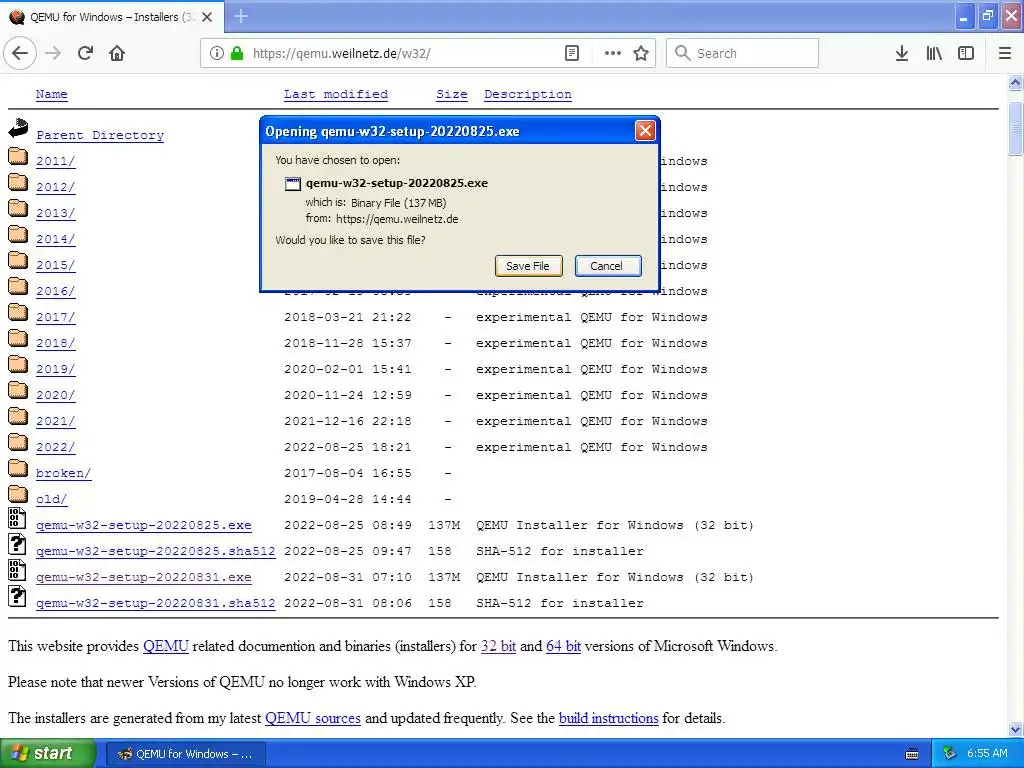Image resolution: width=1024 pixels, height=768 pixels.
Task: Select QEMU for Windows taskbar button
Action: (185, 754)
